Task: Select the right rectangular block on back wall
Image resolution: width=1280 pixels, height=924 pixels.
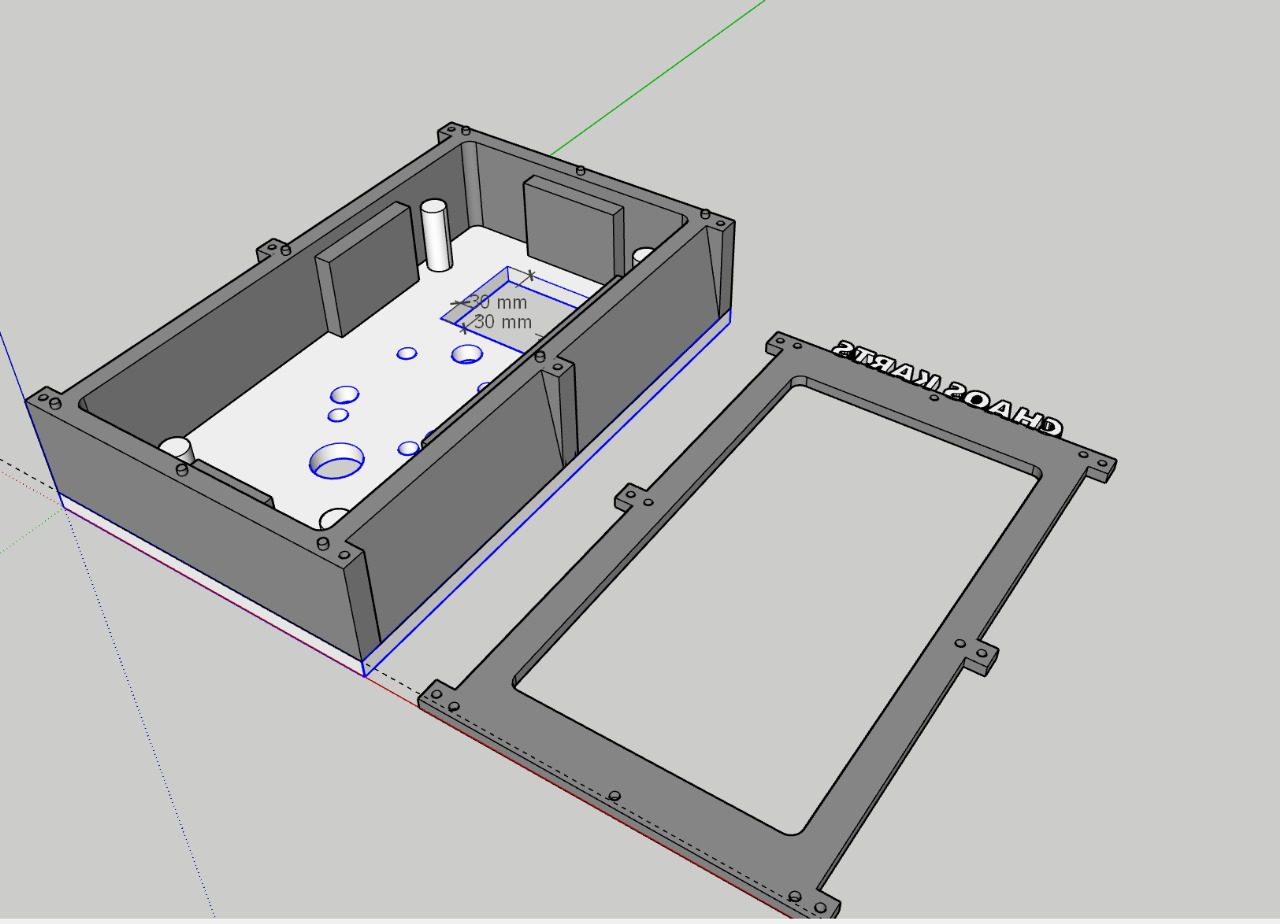Action: pos(572,225)
